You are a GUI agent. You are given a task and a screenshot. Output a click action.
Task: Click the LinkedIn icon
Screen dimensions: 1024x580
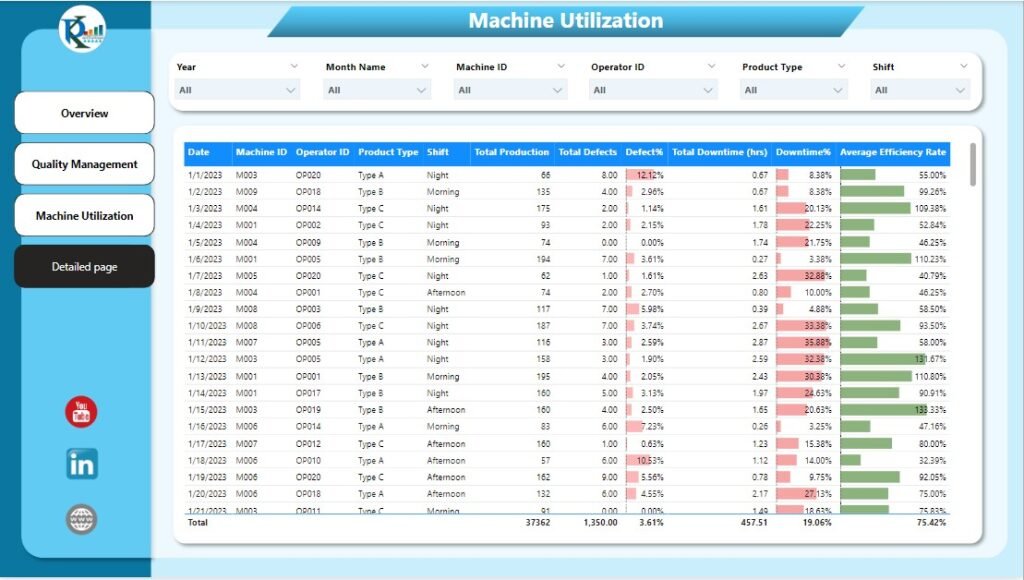[82, 463]
